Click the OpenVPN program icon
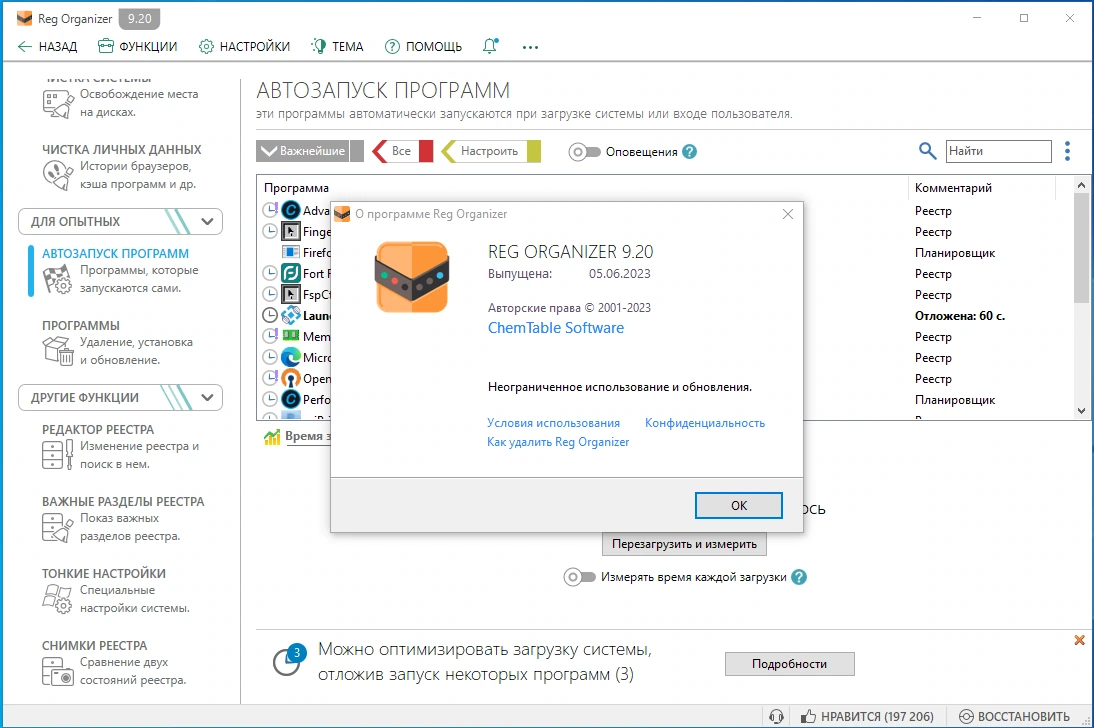1094x728 pixels. click(290, 378)
